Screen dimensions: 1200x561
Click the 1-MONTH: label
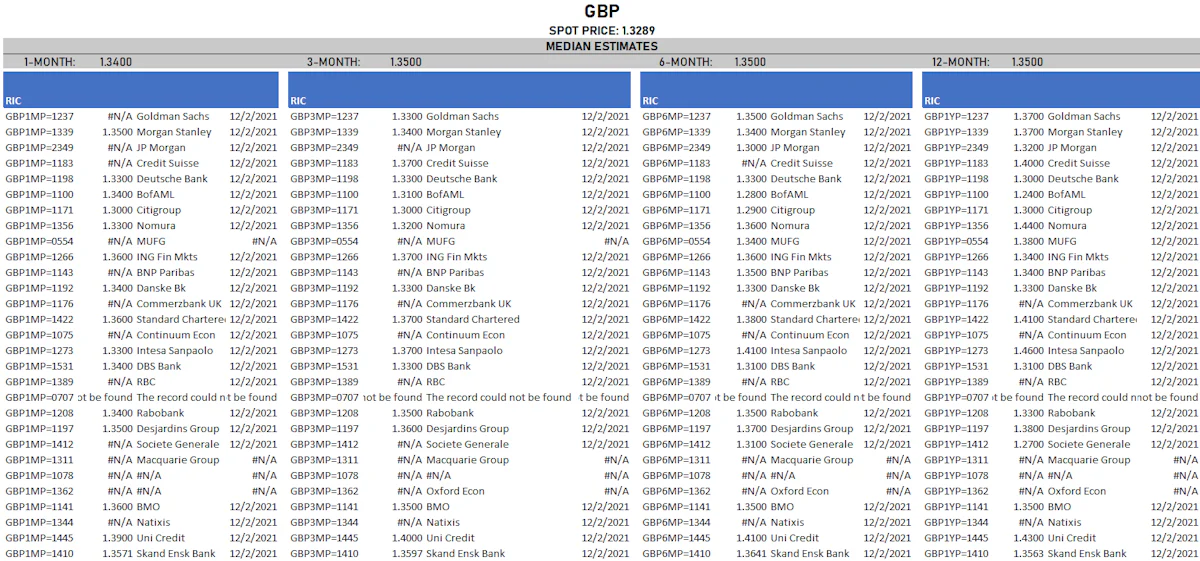(x=50, y=62)
